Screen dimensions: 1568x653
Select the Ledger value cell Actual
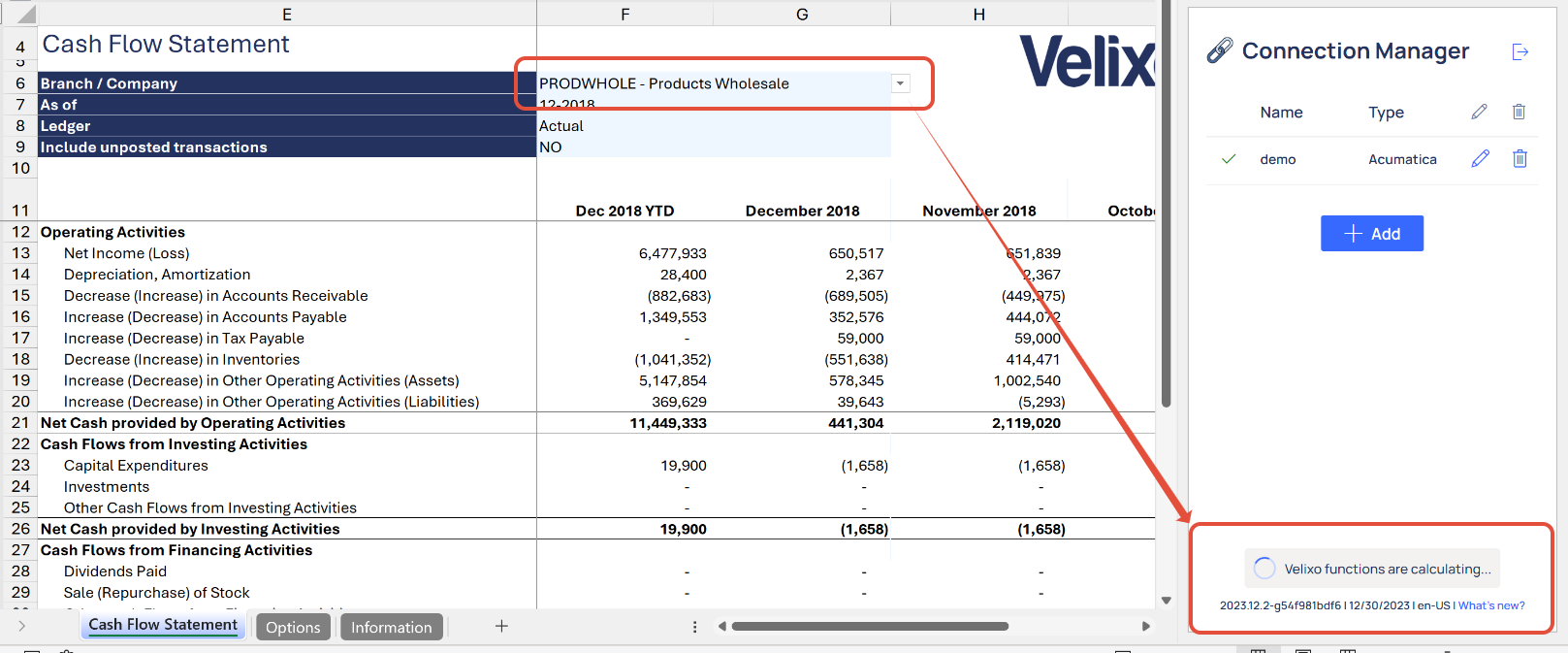pos(714,126)
